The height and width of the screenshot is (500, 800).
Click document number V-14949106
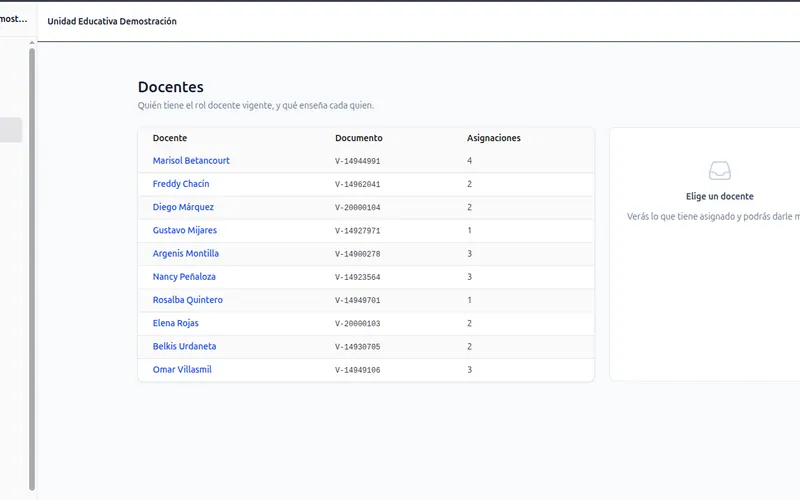click(x=357, y=370)
